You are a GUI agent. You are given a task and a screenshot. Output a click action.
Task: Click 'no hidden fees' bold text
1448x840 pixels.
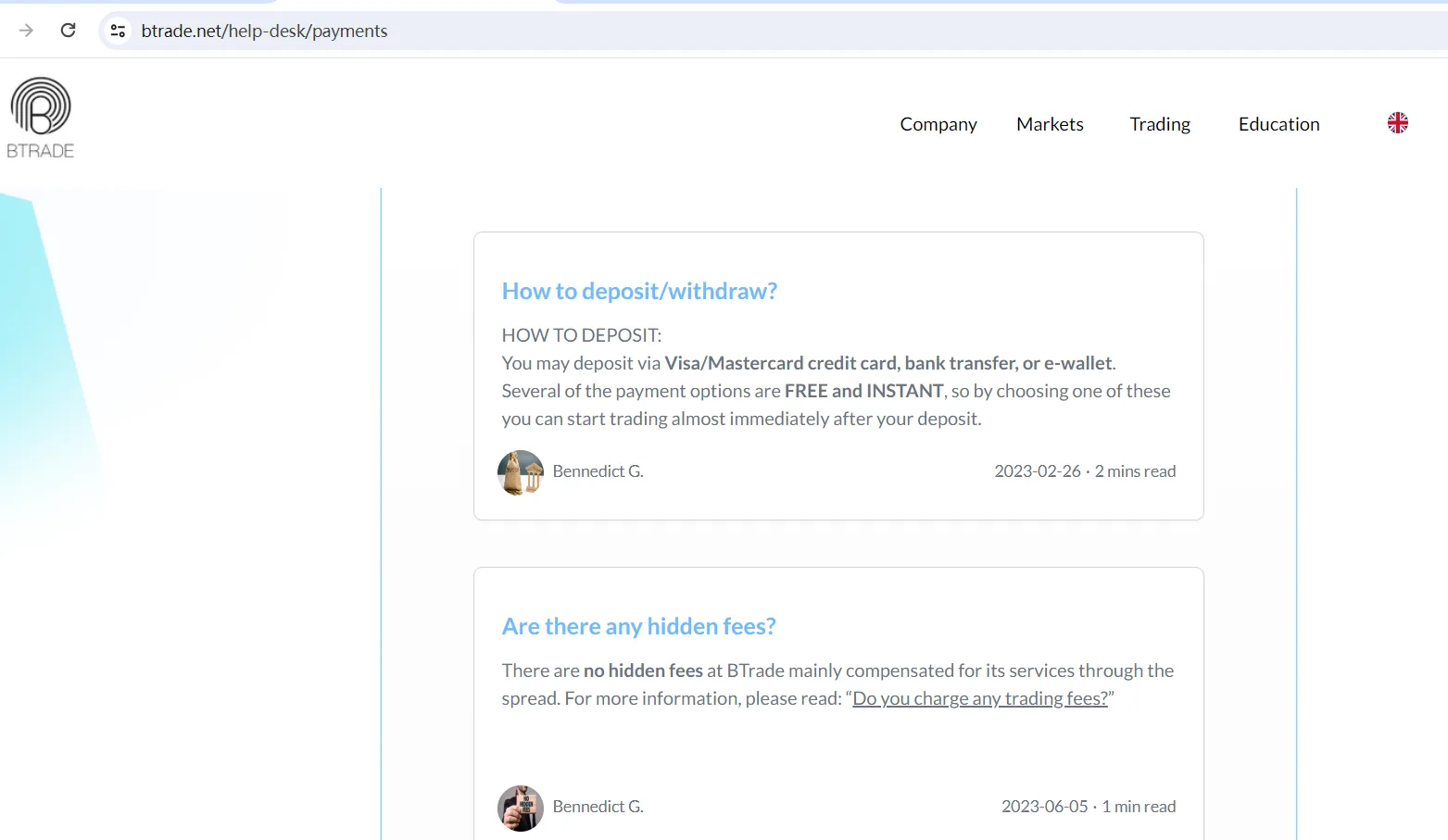(643, 671)
